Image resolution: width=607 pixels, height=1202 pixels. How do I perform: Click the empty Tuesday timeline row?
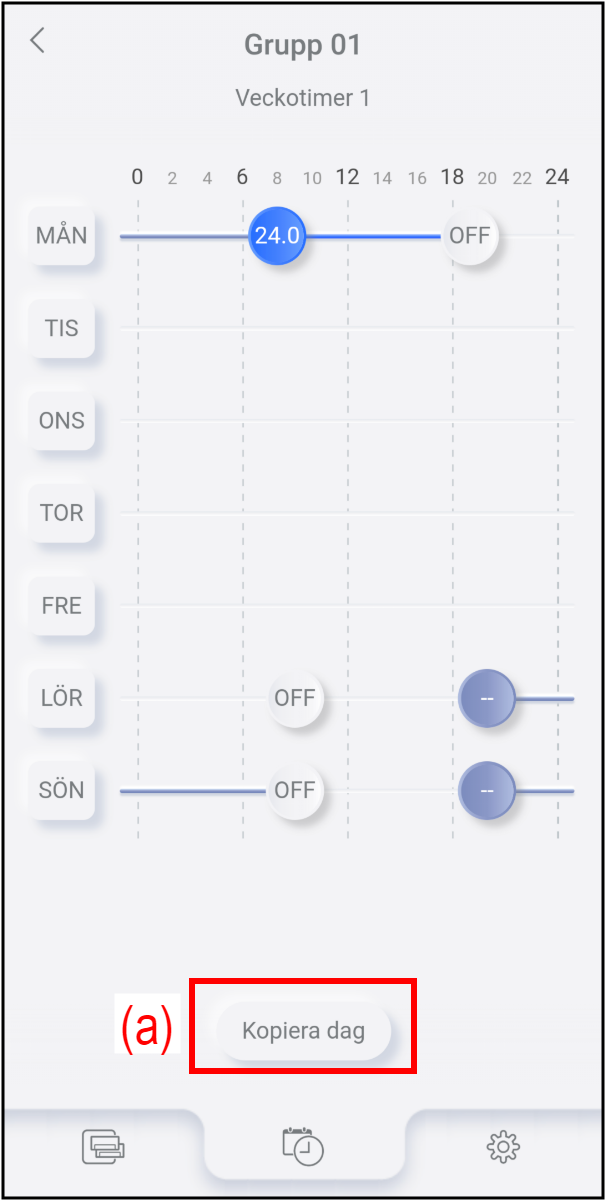[346, 328]
